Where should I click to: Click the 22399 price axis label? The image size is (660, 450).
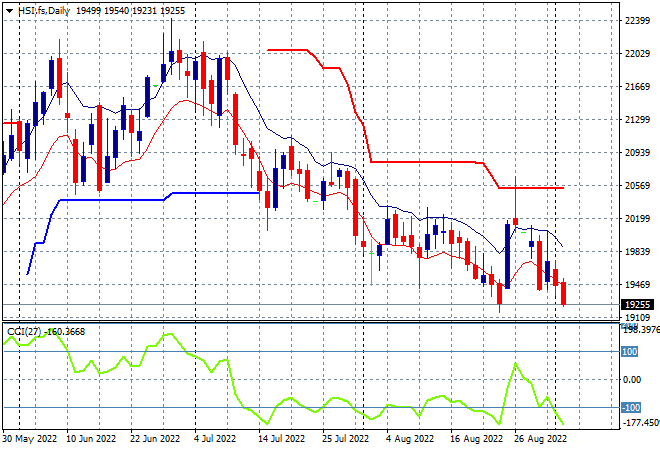(637, 20)
